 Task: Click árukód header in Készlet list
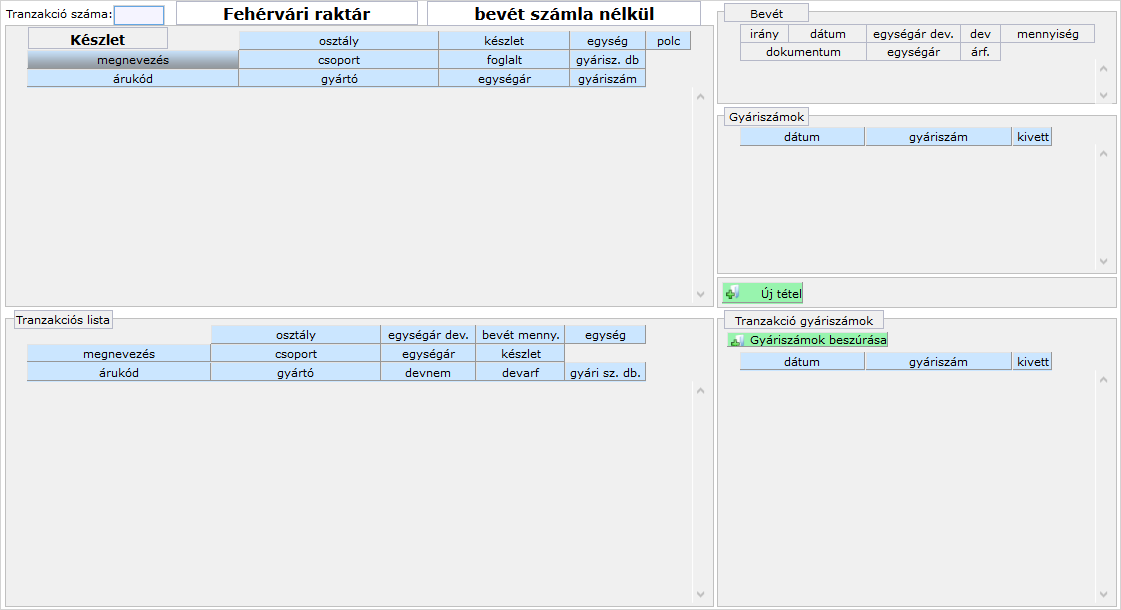(133, 79)
